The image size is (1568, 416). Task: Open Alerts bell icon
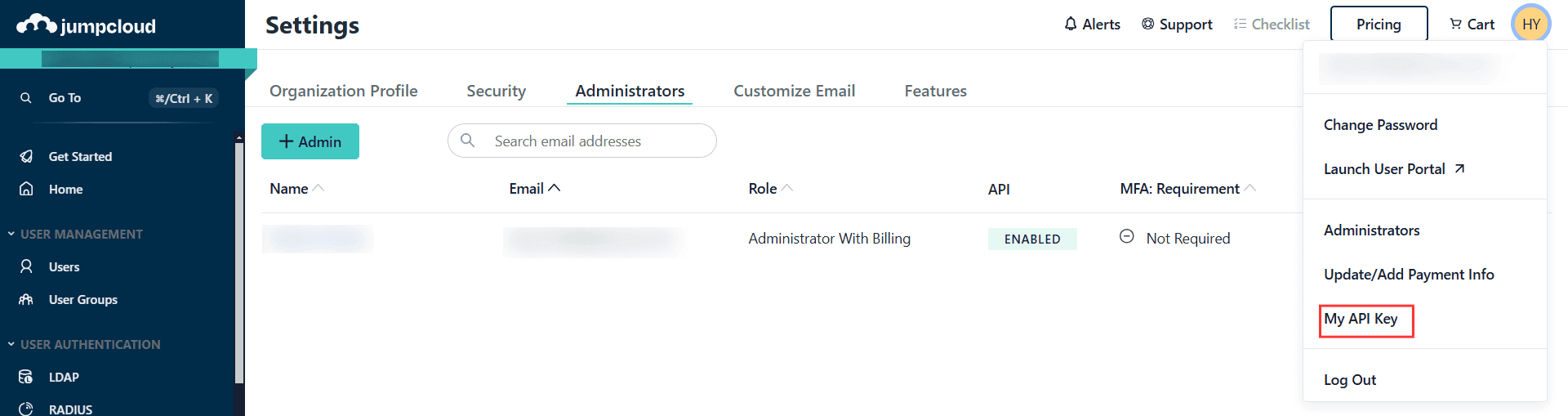[x=1071, y=25]
